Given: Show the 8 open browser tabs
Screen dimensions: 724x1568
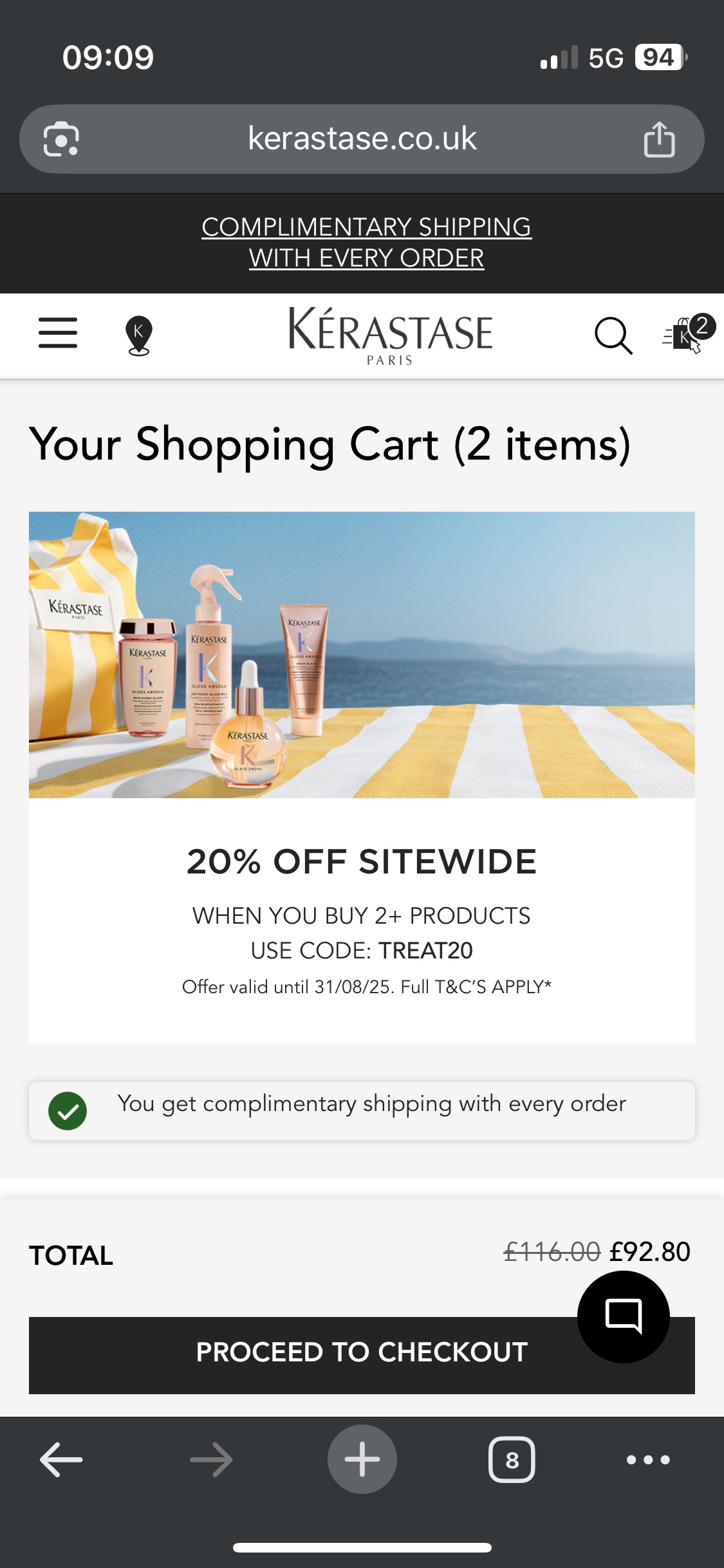Looking at the screenshot, I should [x=512, y=1459].
